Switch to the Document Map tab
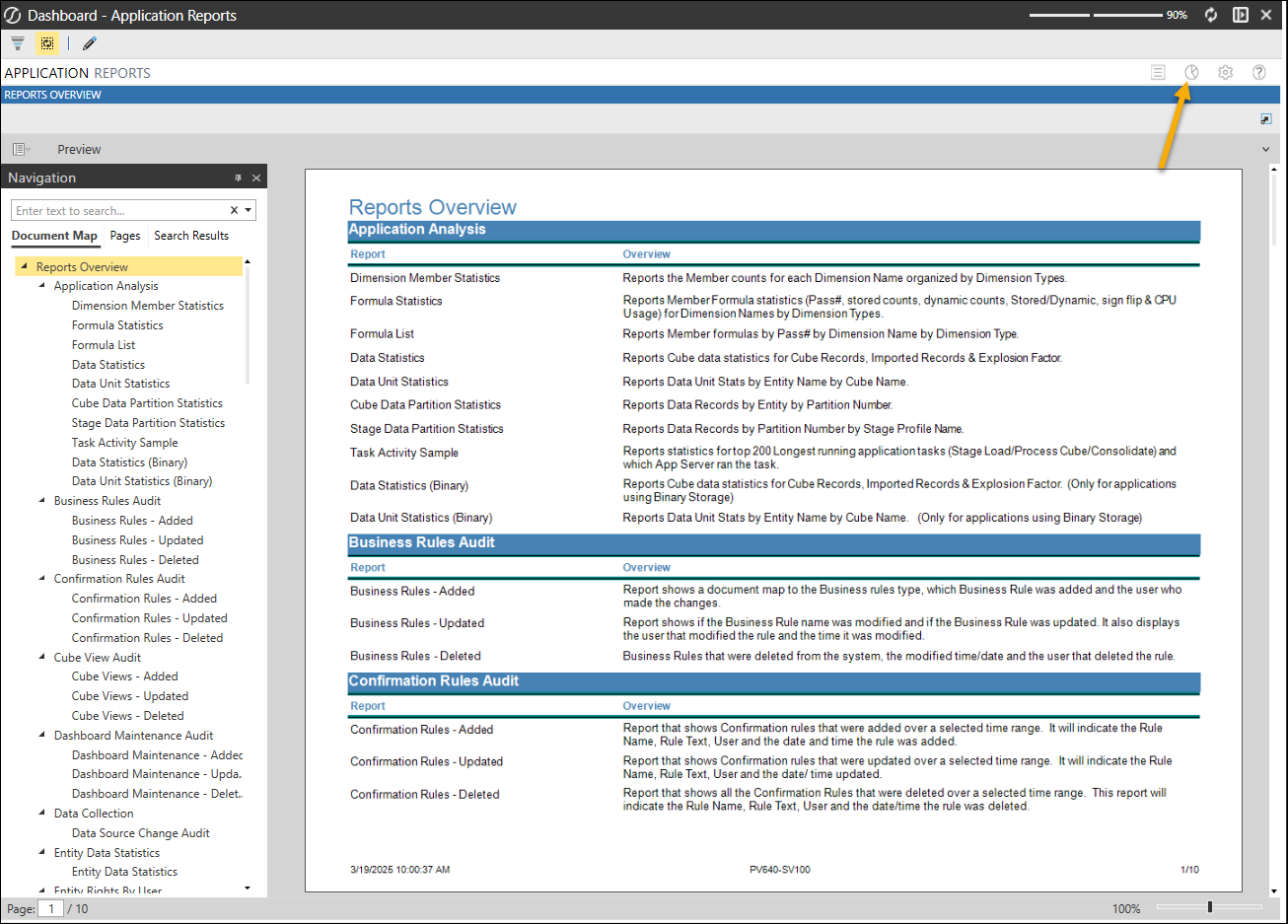Viewport: 1288px width, 924px height. [54, 236]
